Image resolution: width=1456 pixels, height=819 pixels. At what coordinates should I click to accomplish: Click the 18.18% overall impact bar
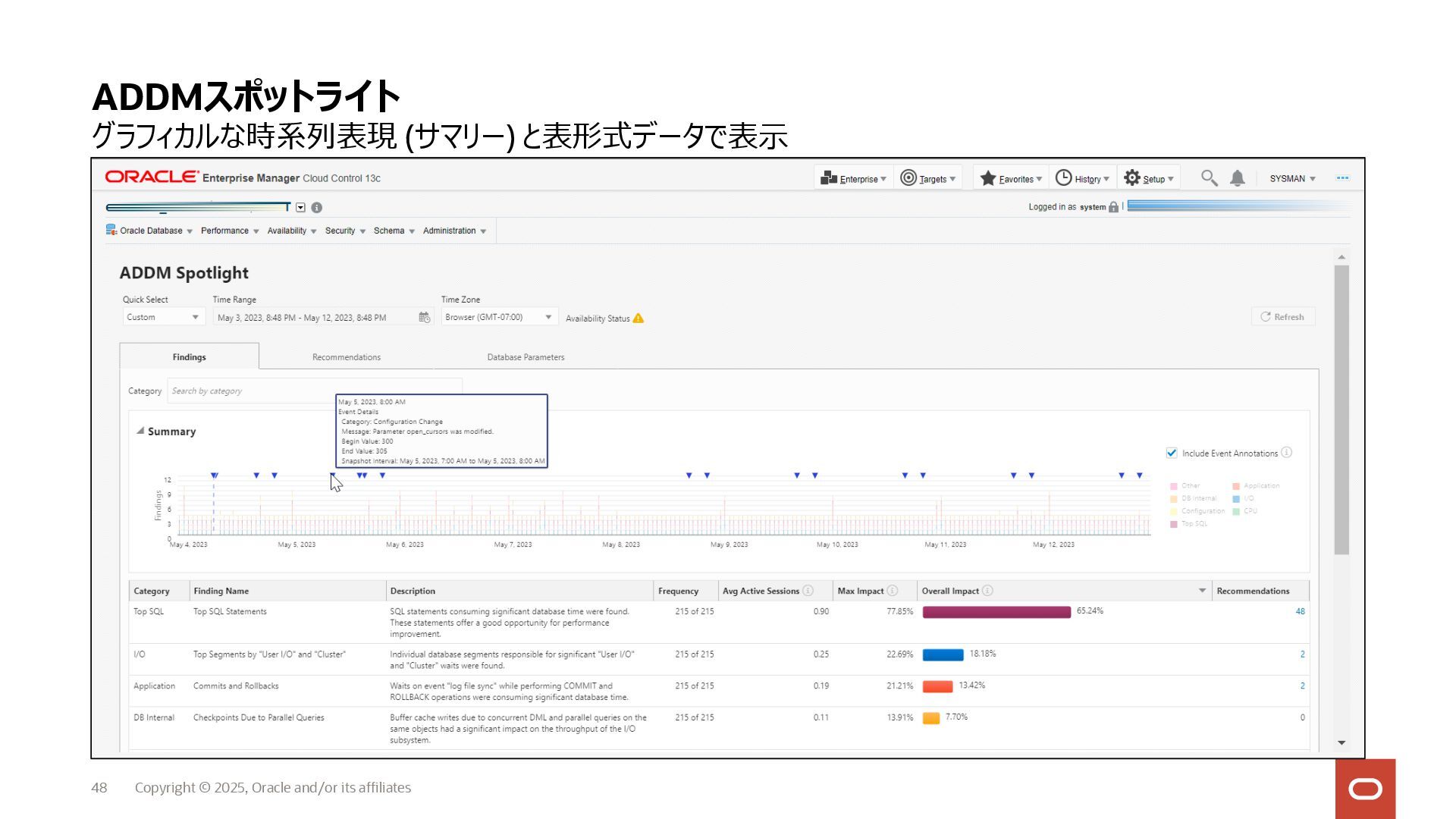943,654
